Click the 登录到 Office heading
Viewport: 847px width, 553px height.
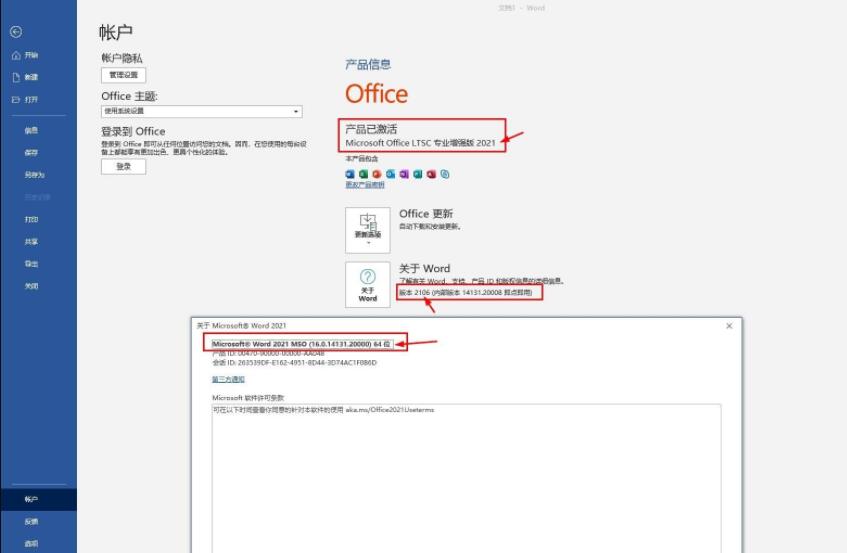click(133, 131)
